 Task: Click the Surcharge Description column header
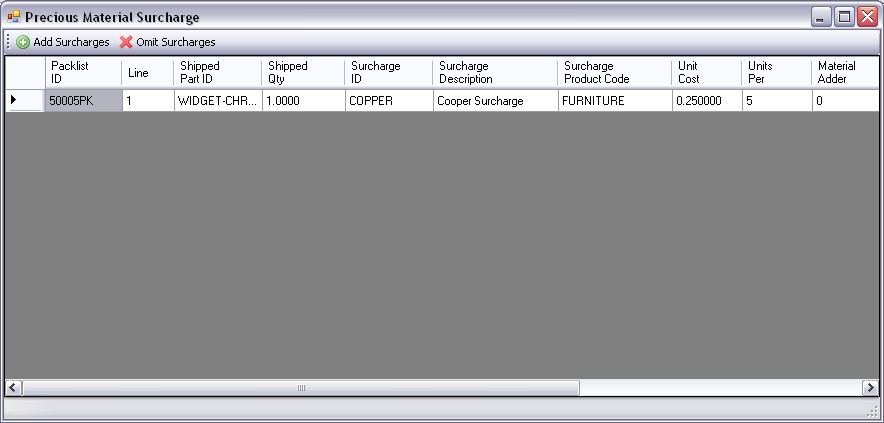495,72
